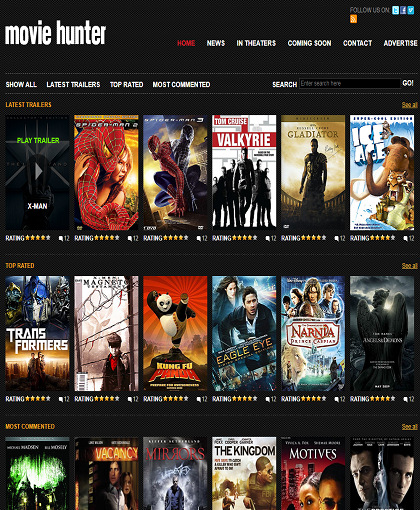Open the News menu item
The height and width of the screenshot is (510, 420).
point(216,43)
